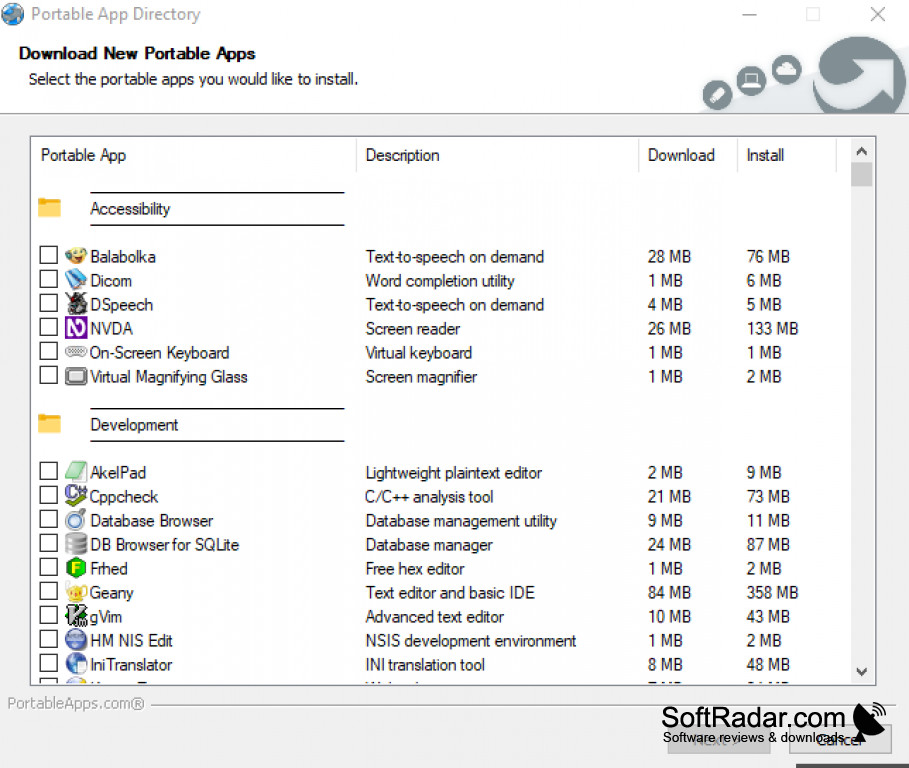Click the Frhed app icon
The height and width of the screenshot is (768, 909).
[x=76, y=568]
